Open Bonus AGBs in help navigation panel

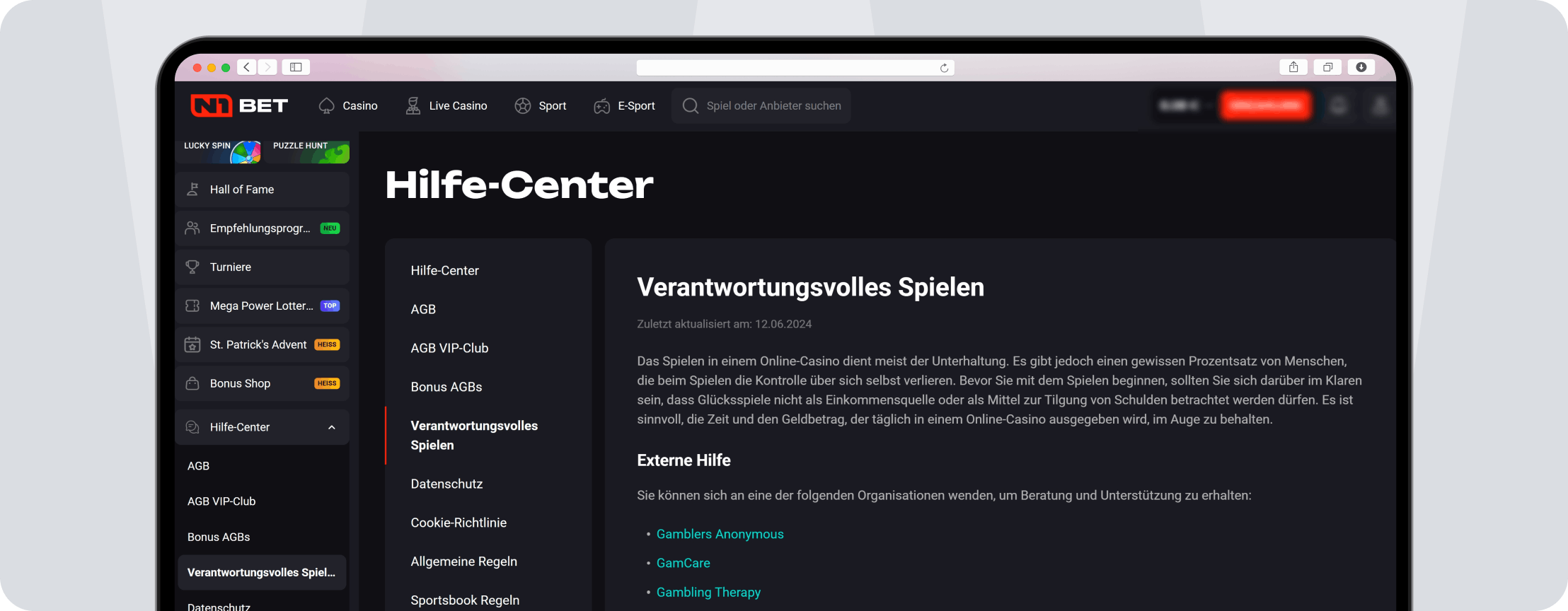(446, 388)
